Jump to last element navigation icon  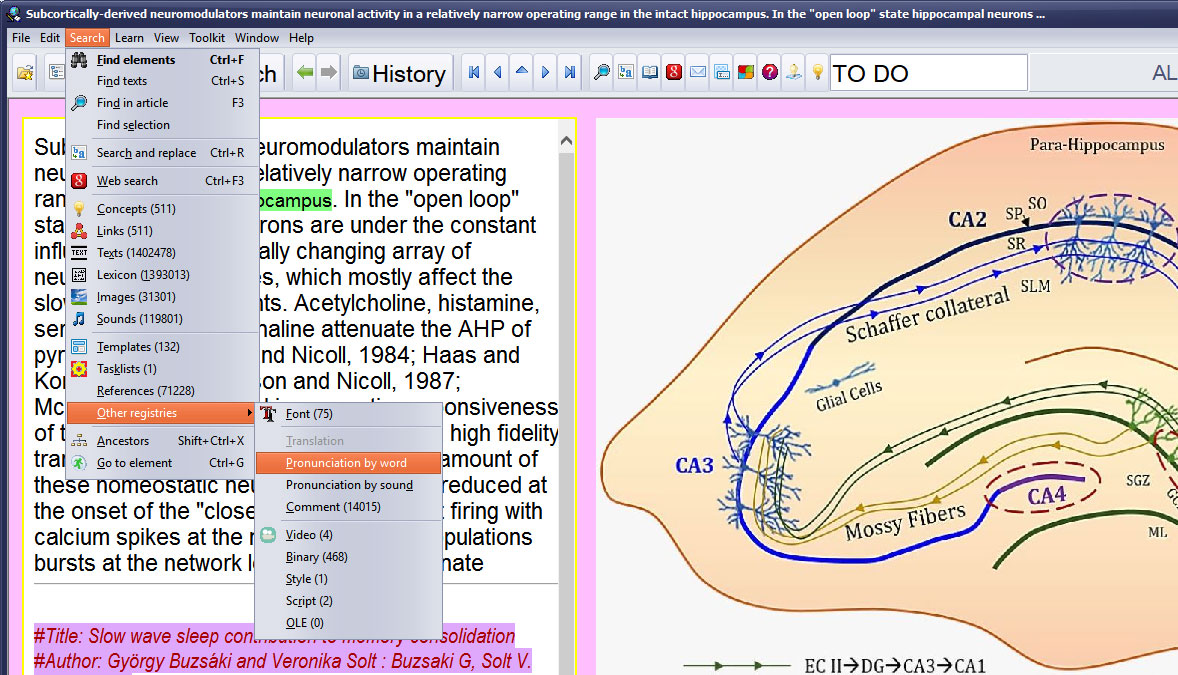(x=569, y=73)
